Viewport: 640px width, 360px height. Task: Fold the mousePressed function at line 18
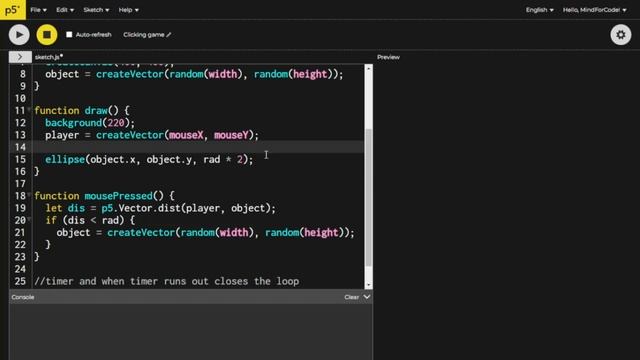pos(29,196)
